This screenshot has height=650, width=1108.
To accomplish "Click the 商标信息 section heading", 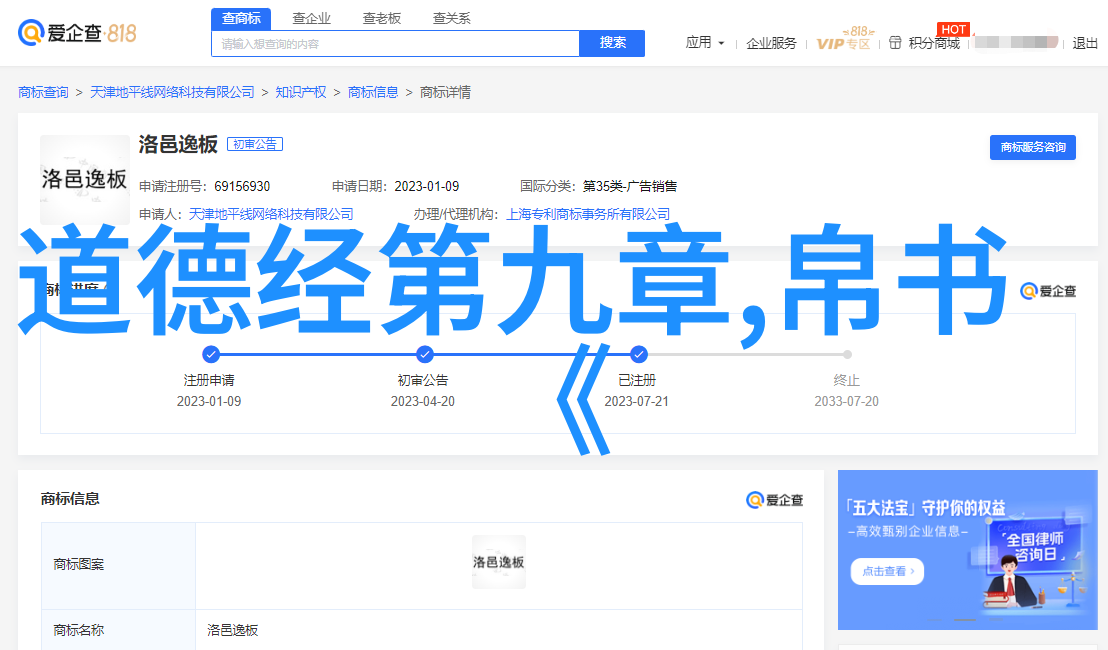I will tap(70, 499).
